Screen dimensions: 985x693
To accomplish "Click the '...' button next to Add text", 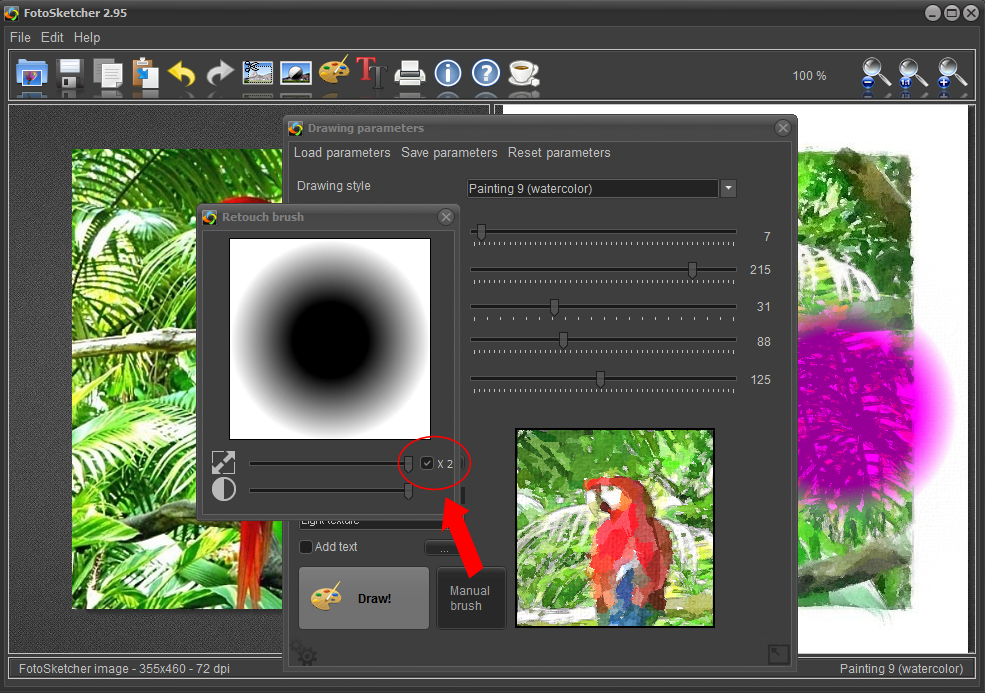I will point(444,548).
